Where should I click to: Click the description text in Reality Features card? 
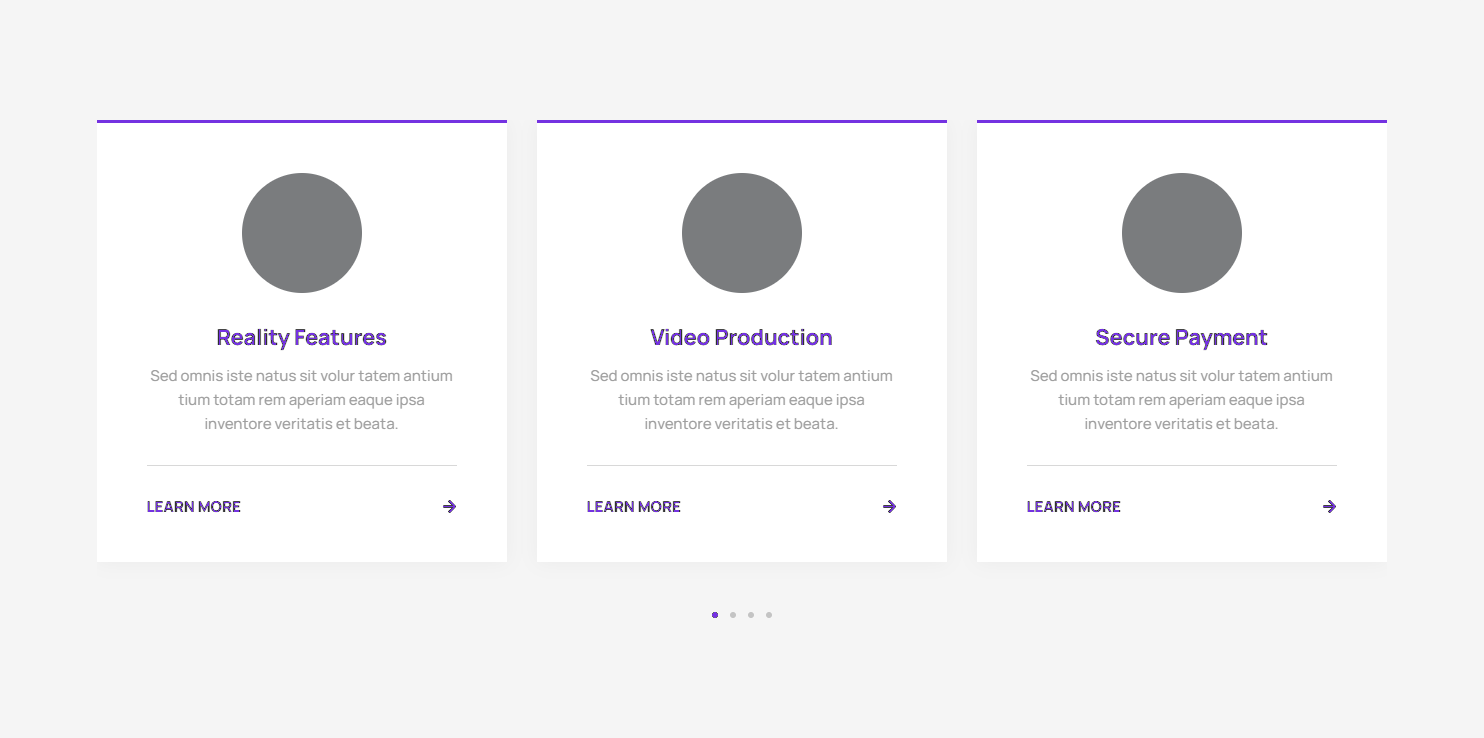point(302,400)
